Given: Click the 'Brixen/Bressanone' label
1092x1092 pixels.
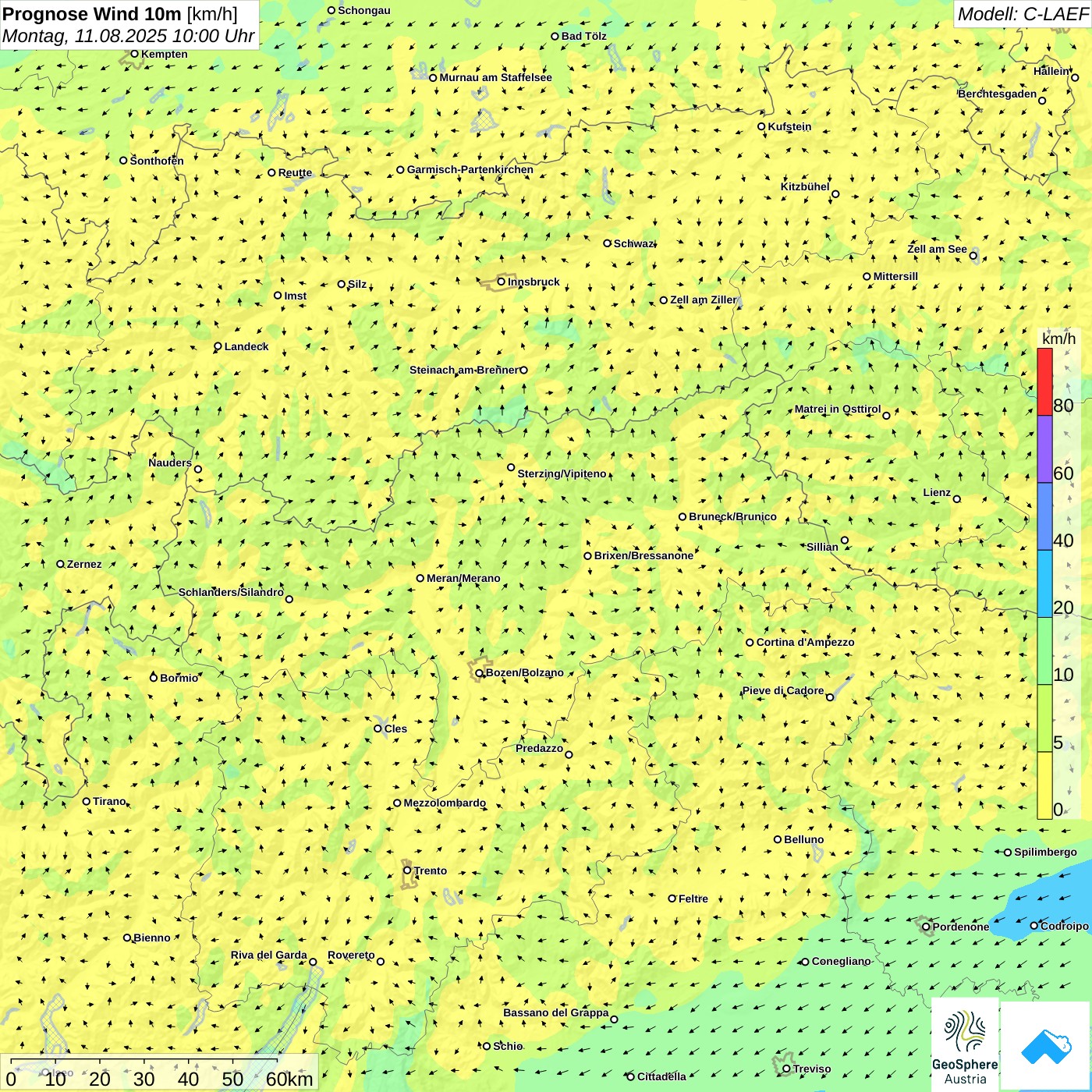Looking at the screenshot, I should click(643, 555).
